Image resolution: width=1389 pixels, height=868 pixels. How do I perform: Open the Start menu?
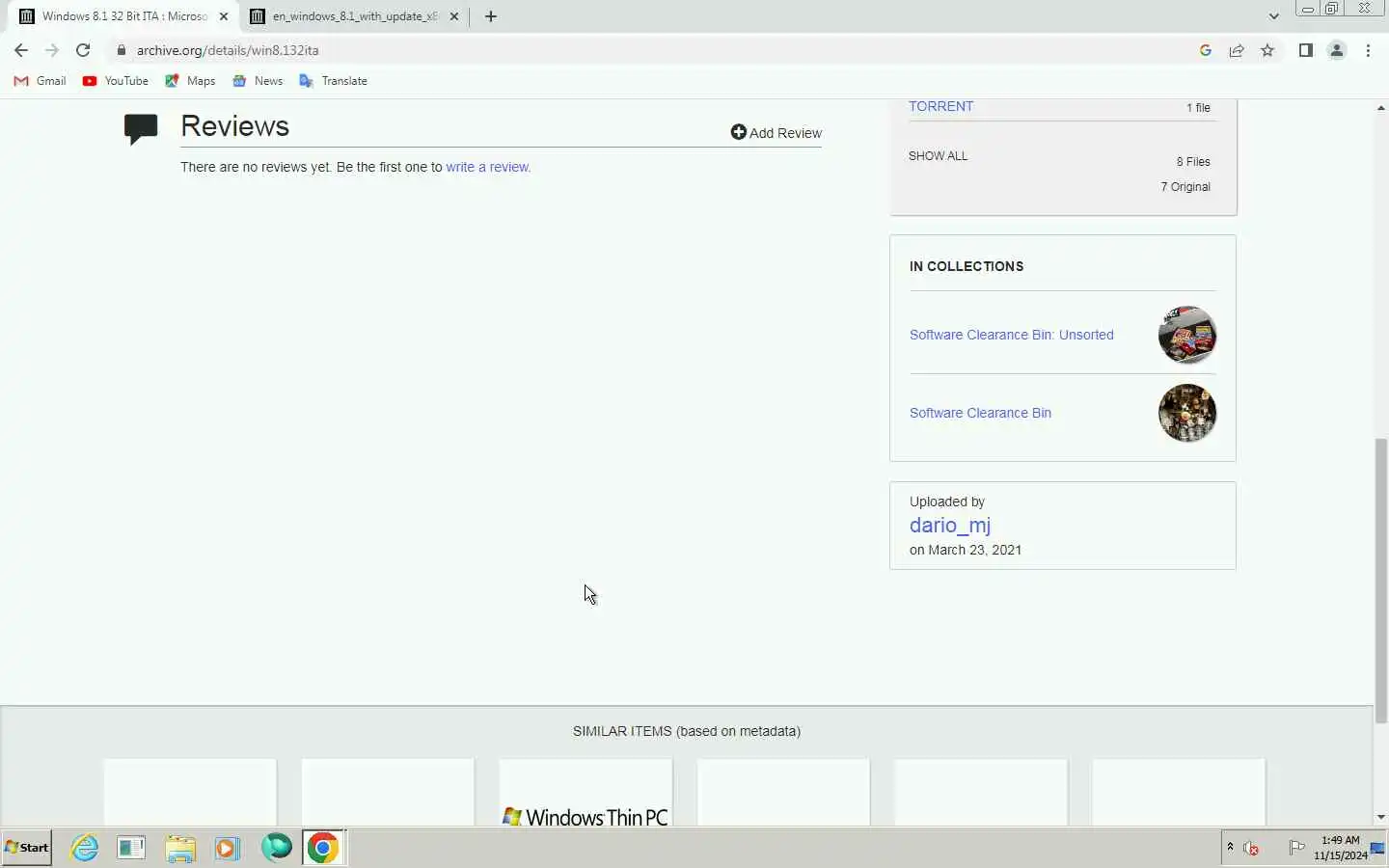click(x=27, y=848)
